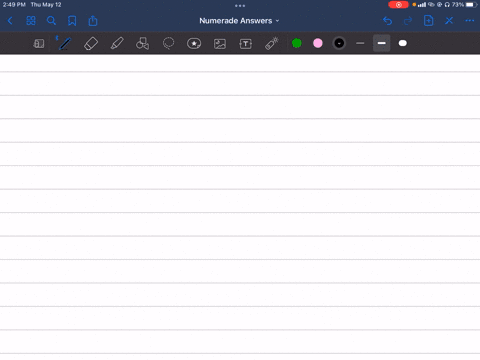The width and height of the screenshot is (480, 360).
Task: Open multitasking three-dot menu at top
Action: (240, 5)
